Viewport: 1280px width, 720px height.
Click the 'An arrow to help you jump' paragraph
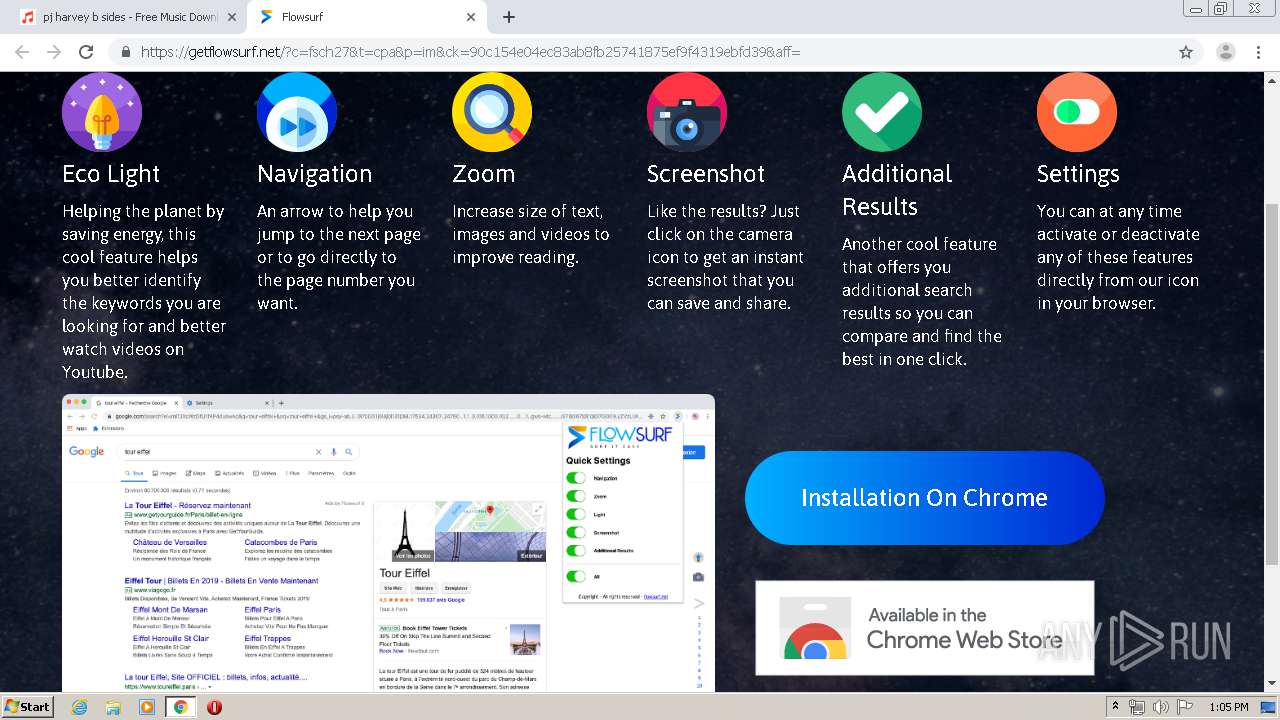[x=339, y=257]
